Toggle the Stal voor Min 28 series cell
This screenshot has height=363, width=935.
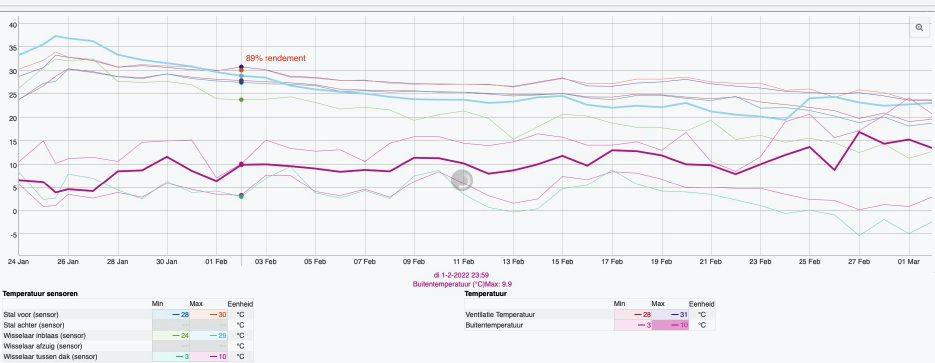171,315
